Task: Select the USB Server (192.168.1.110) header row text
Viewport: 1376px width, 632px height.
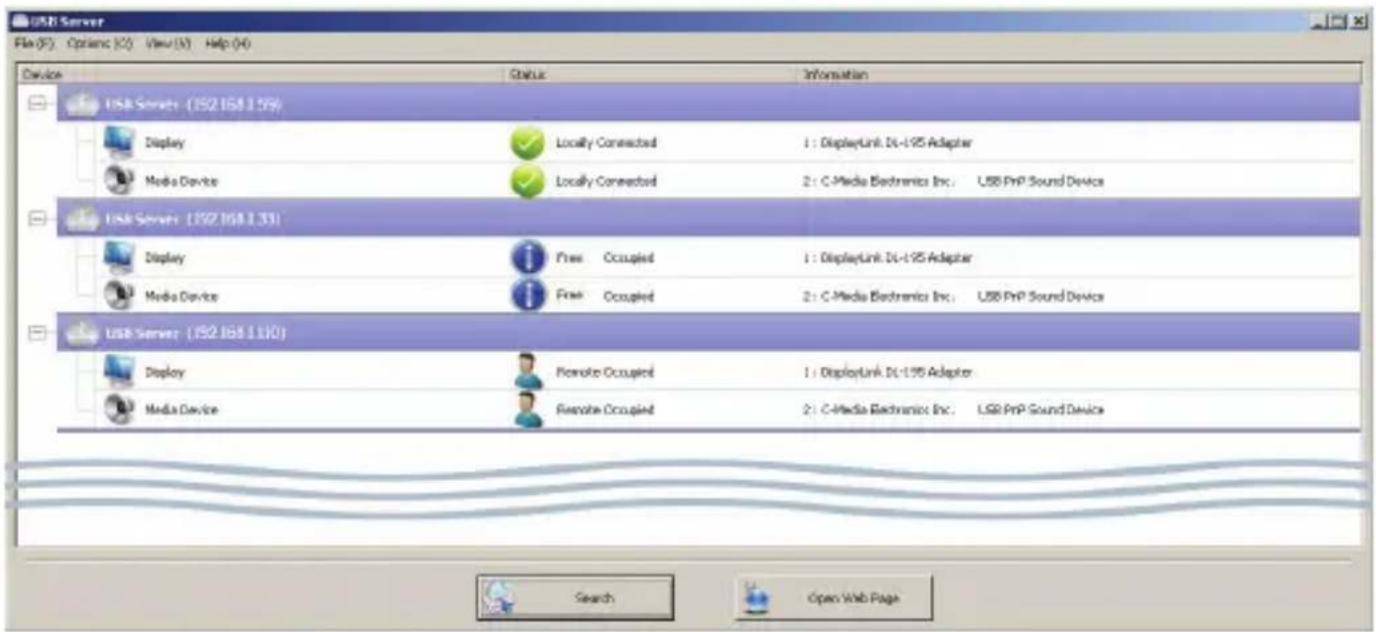Action: click(x=196, y=332)
